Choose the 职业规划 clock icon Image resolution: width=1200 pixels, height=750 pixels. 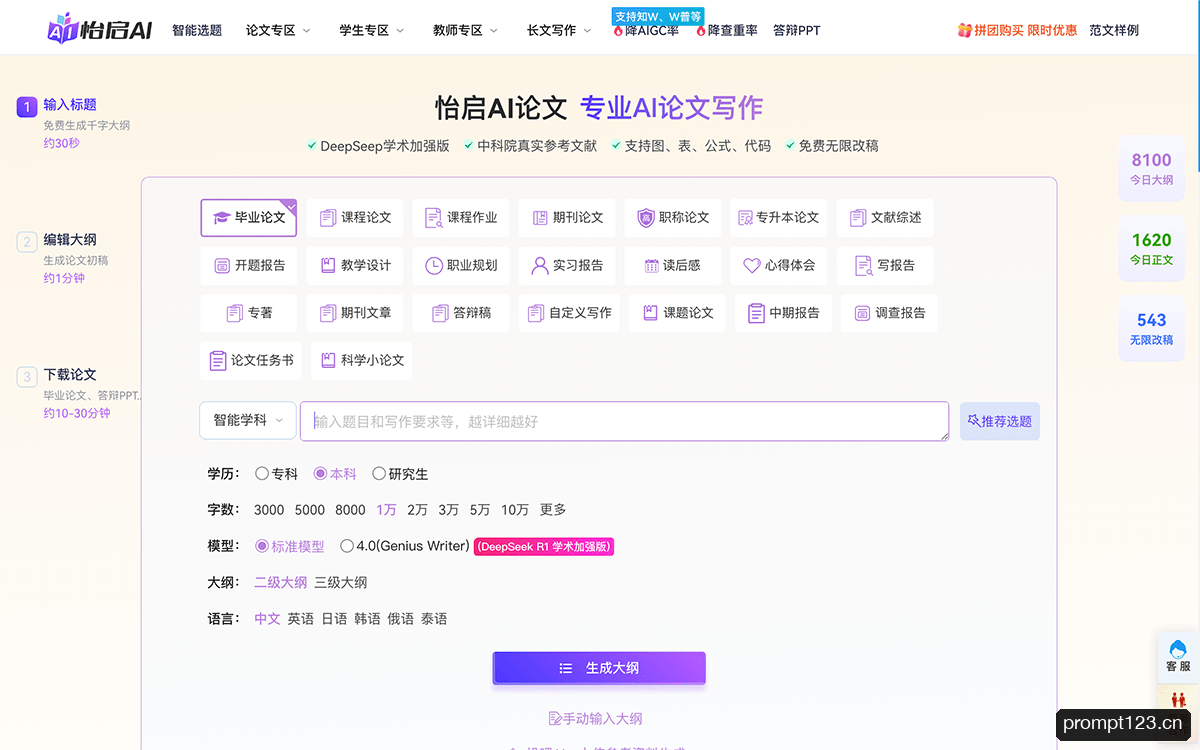(x=434, y=265)
